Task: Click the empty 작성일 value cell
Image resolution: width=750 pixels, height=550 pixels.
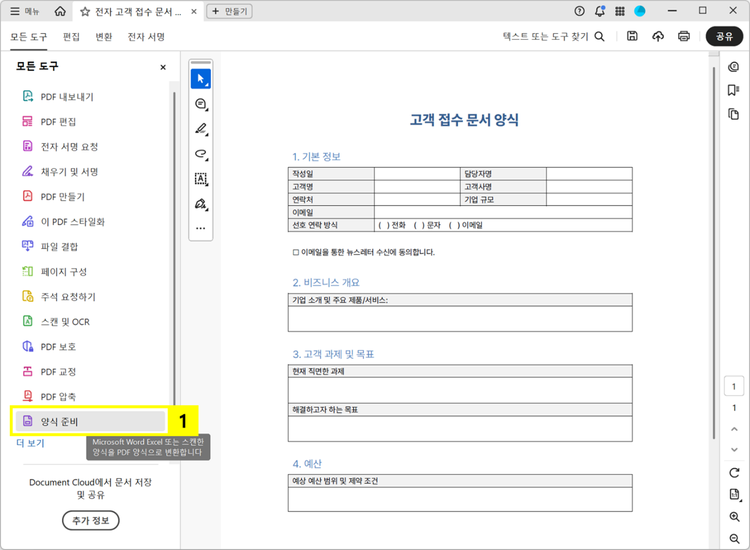Action: pos(417,174)
